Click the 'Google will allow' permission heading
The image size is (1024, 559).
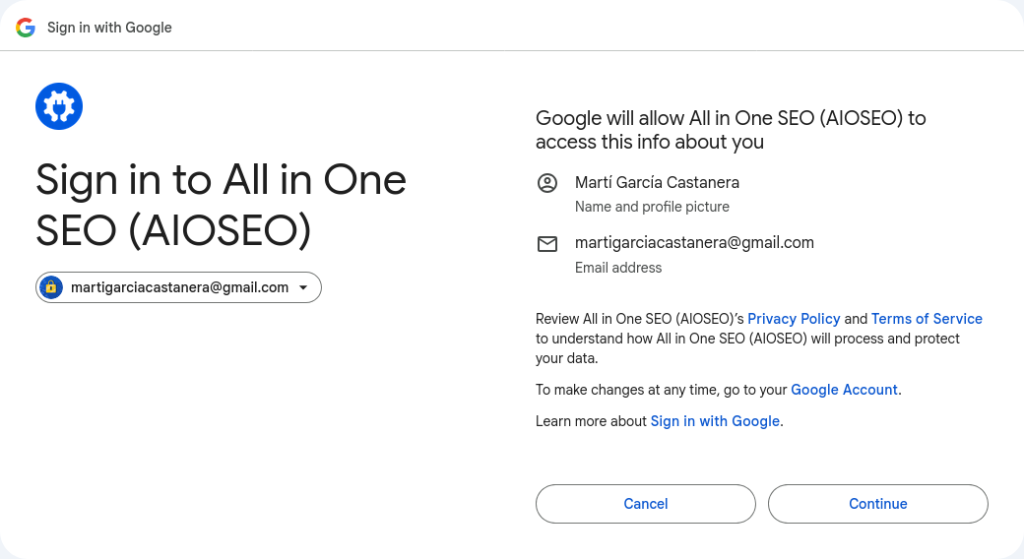(730, 130)
